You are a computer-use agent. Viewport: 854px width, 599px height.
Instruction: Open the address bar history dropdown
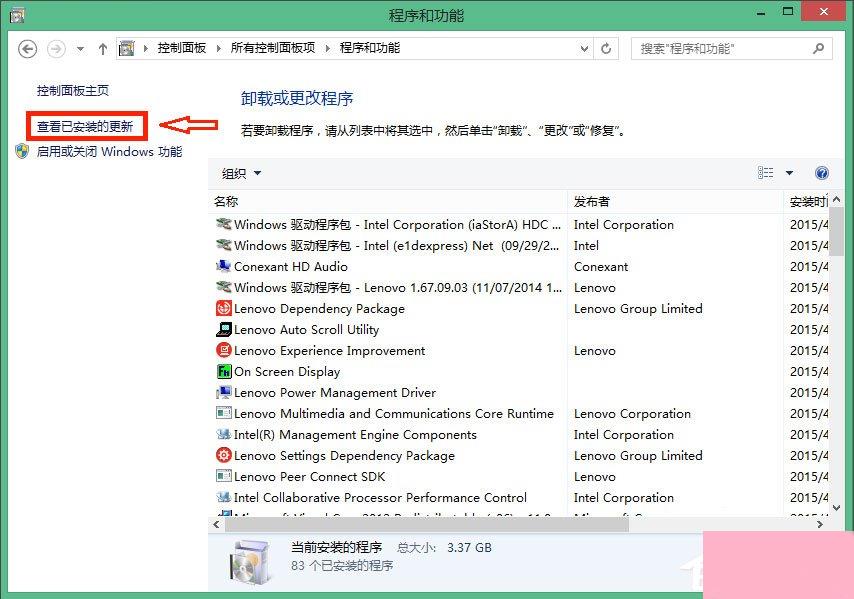(584, 48)
